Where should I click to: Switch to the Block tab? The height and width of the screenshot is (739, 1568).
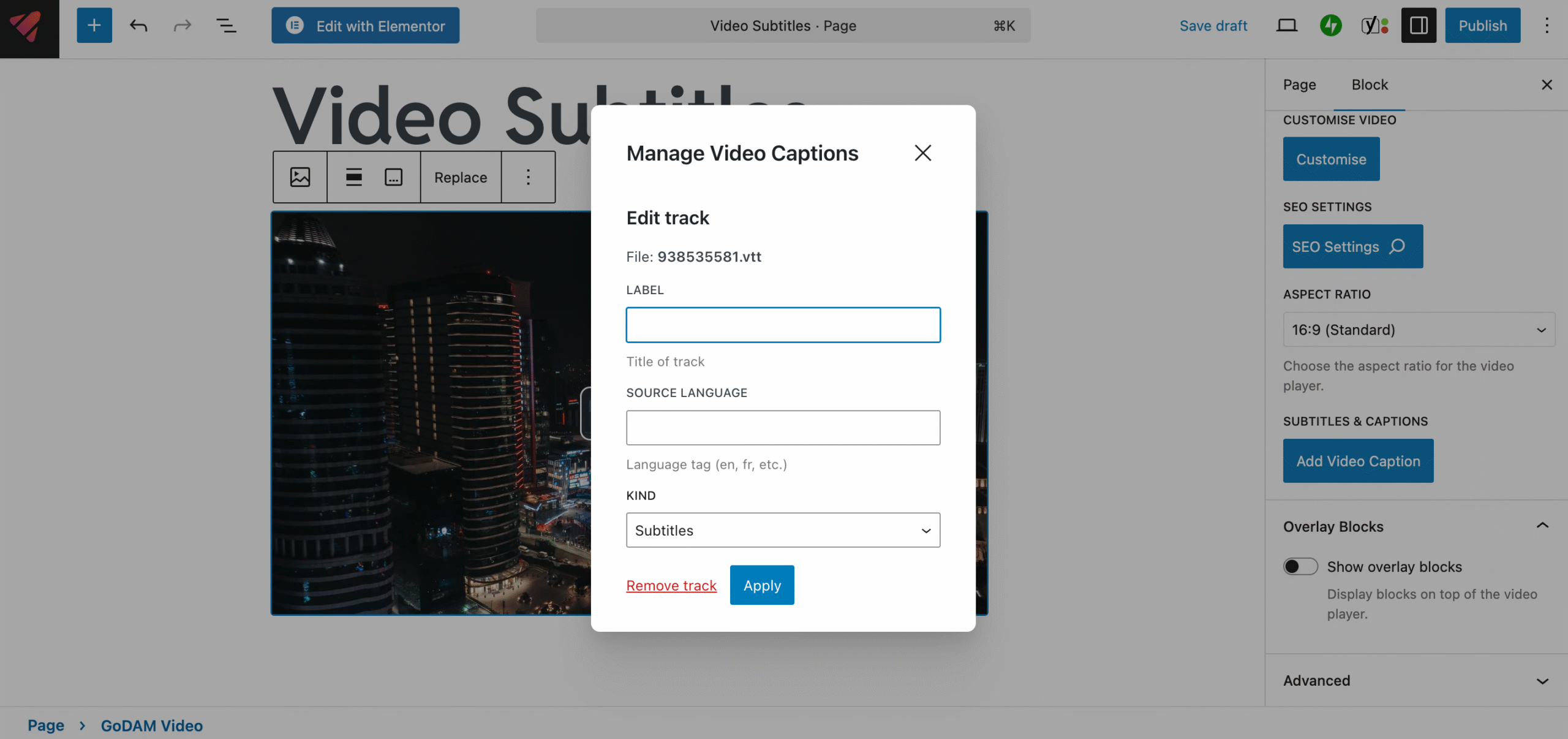[1369, 85]
